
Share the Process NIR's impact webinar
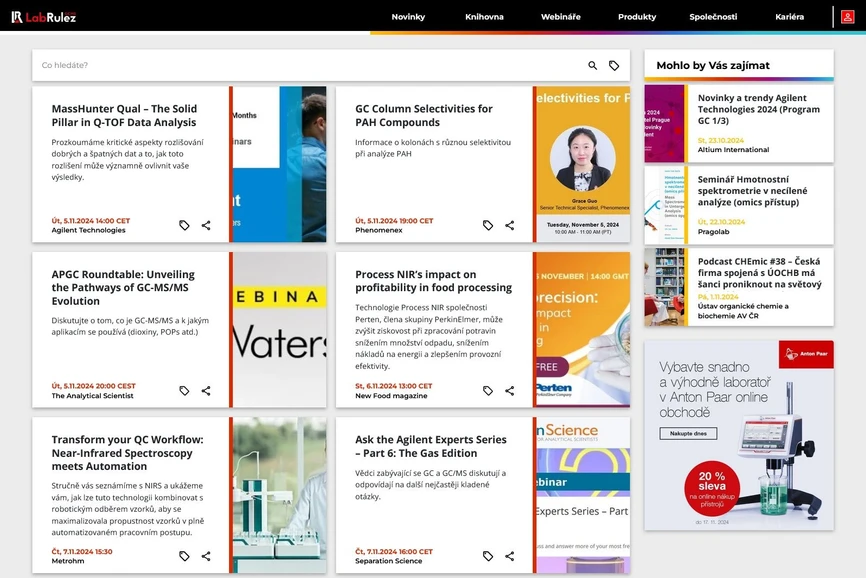(510, 391)
